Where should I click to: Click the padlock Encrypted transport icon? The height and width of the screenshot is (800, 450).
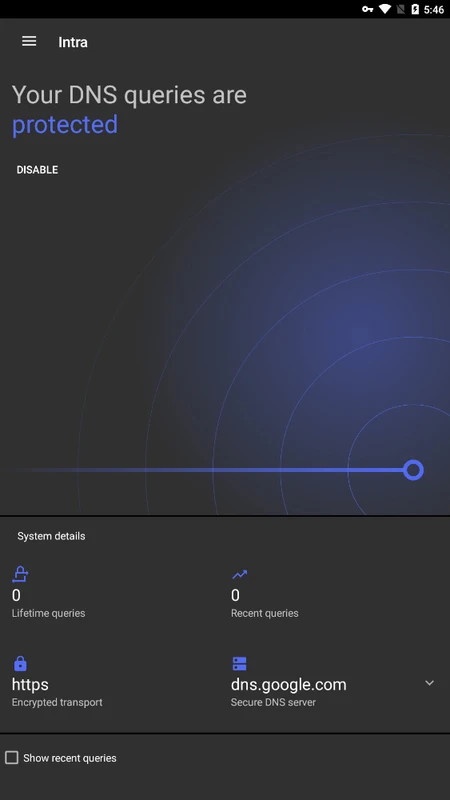coord(20,664)
